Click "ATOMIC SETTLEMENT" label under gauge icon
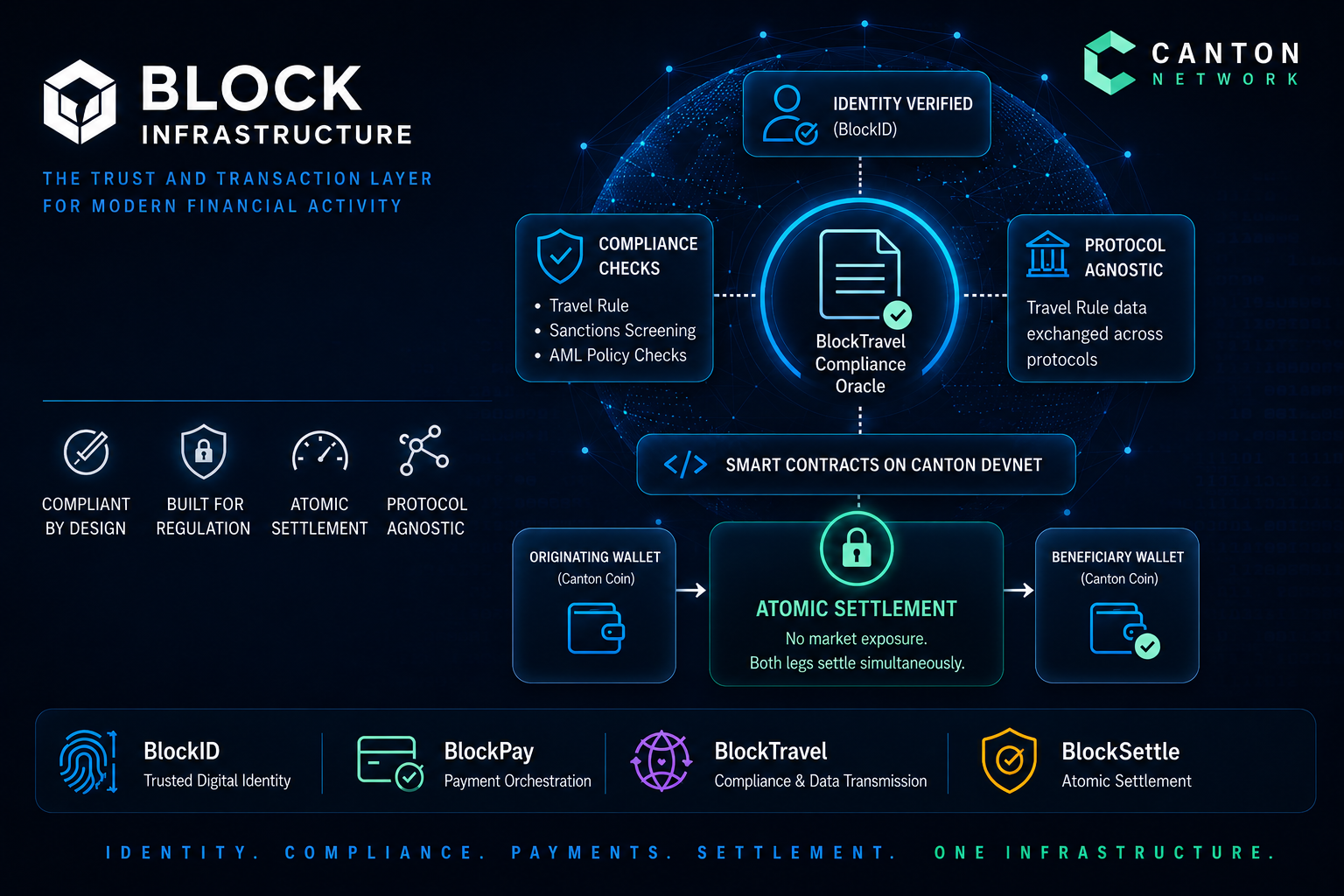The height and width of the screenshot is (896, 1344). (x=319, y=516)
